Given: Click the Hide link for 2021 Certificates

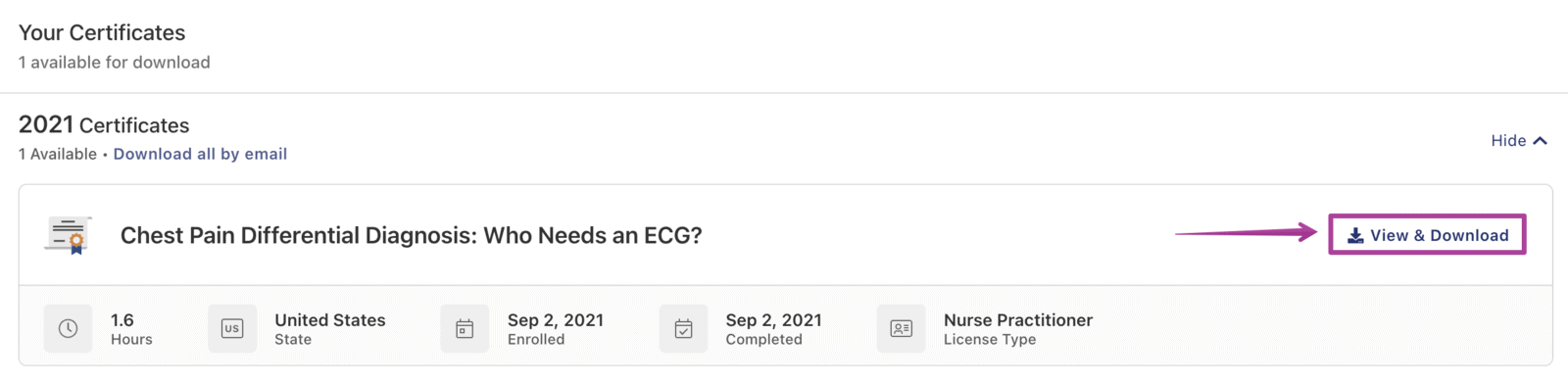Looking at the screenshot, I should (1519, 141).
